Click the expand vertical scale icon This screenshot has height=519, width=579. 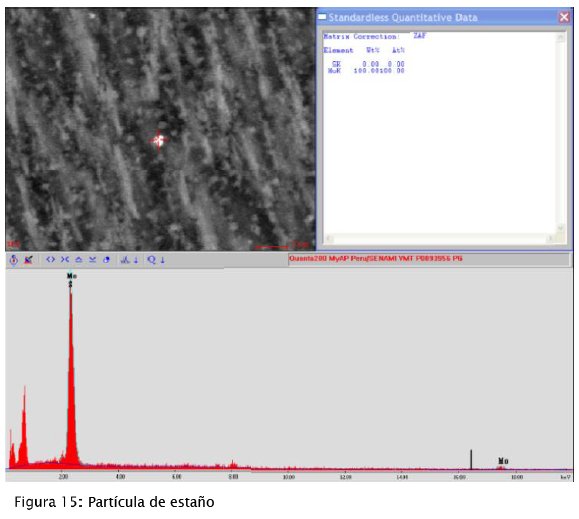point(79,260)
